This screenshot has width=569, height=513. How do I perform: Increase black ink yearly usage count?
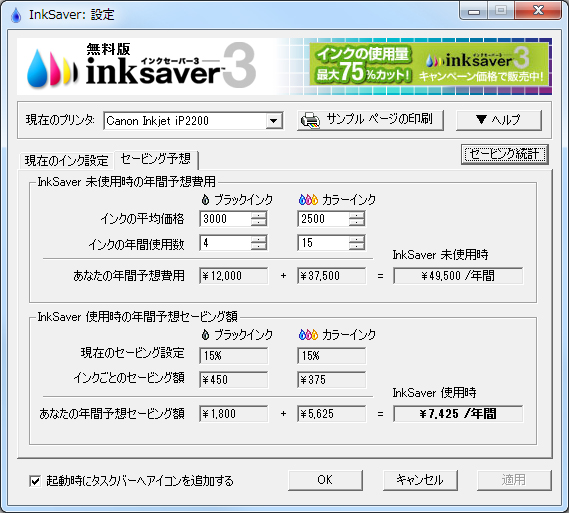tap(259, 239)
